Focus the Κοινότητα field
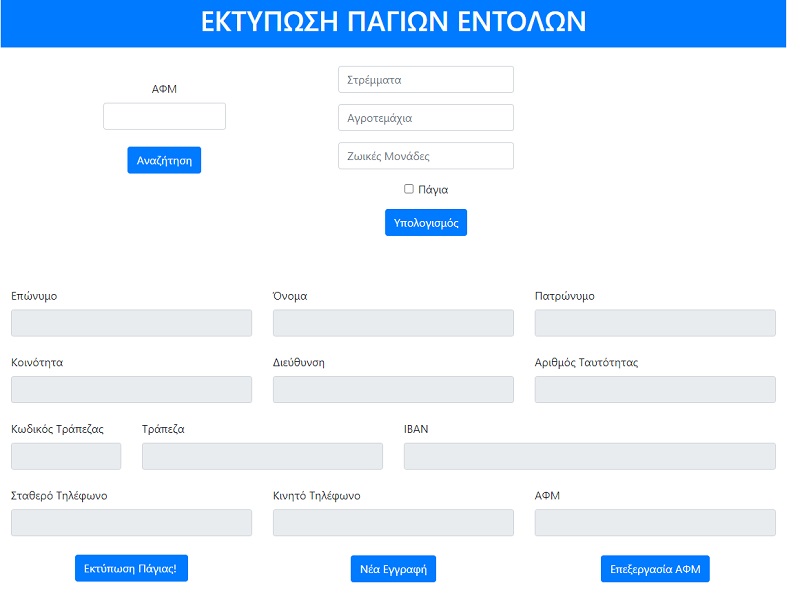 (x=131, y=390)
